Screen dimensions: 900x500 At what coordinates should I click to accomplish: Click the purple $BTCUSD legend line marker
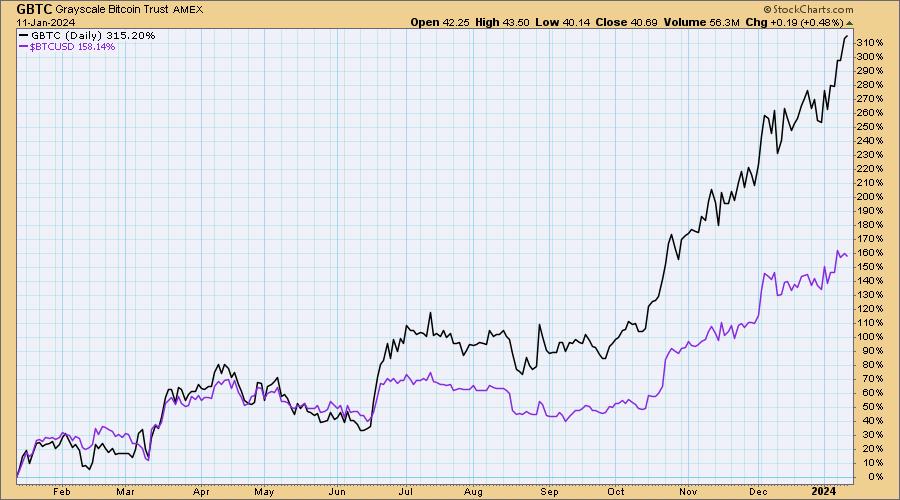[24, 47]
